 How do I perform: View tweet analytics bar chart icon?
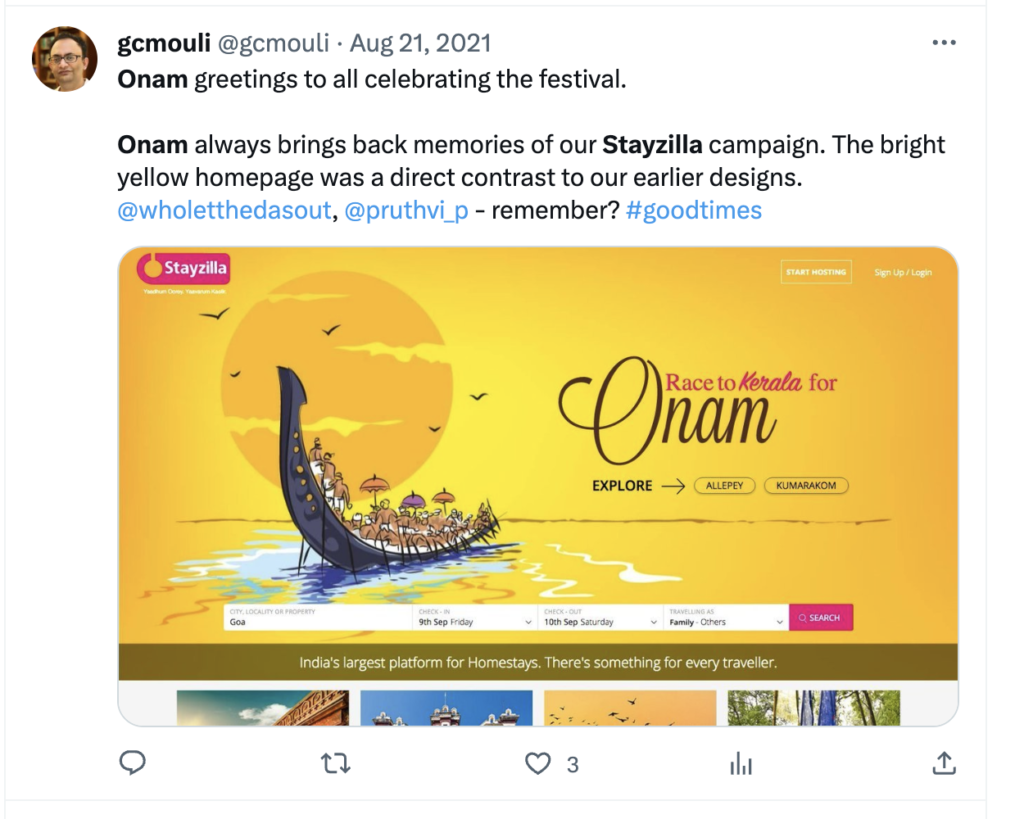tap(741, 765)
